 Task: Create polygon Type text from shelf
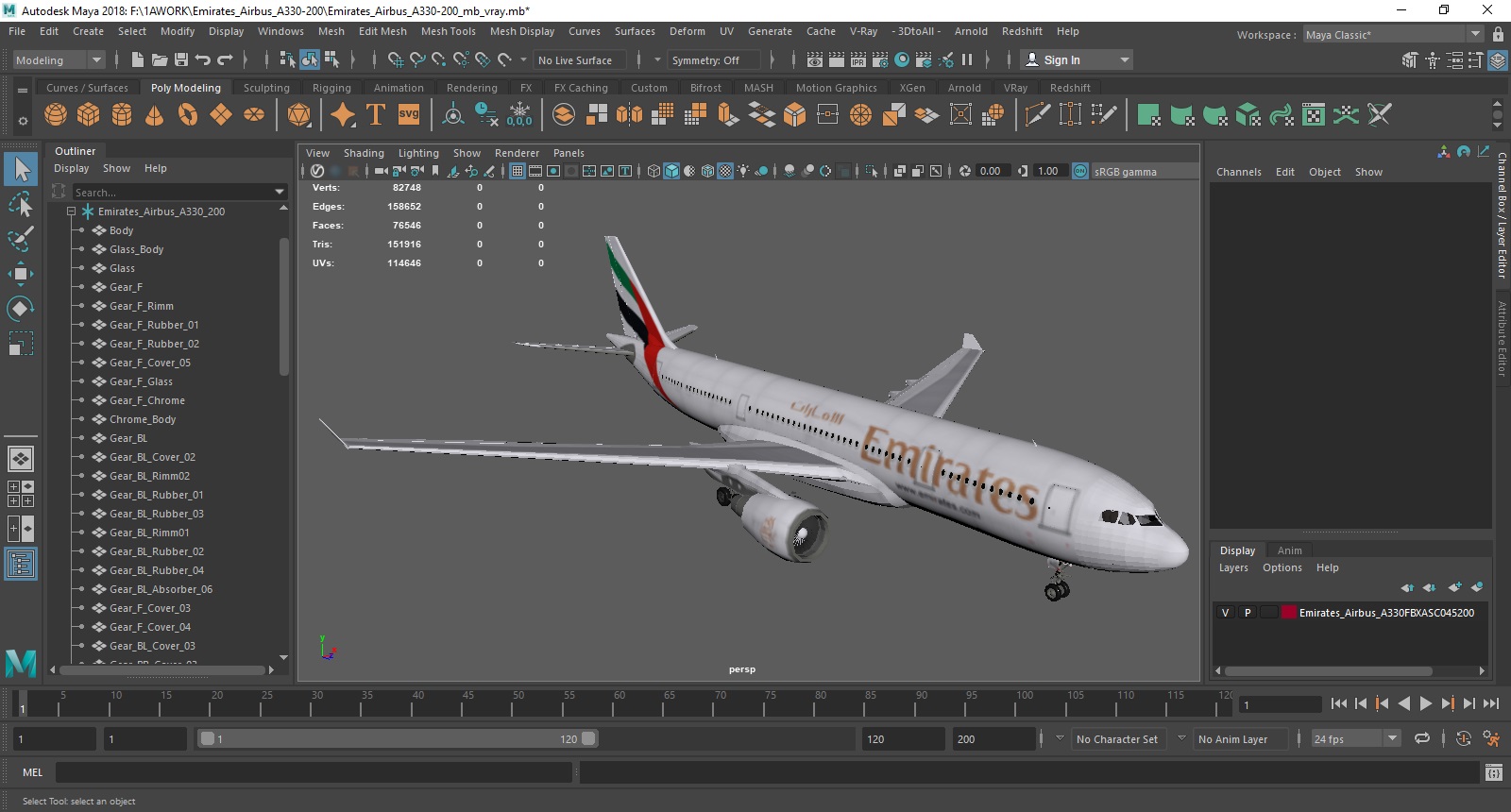376,115
